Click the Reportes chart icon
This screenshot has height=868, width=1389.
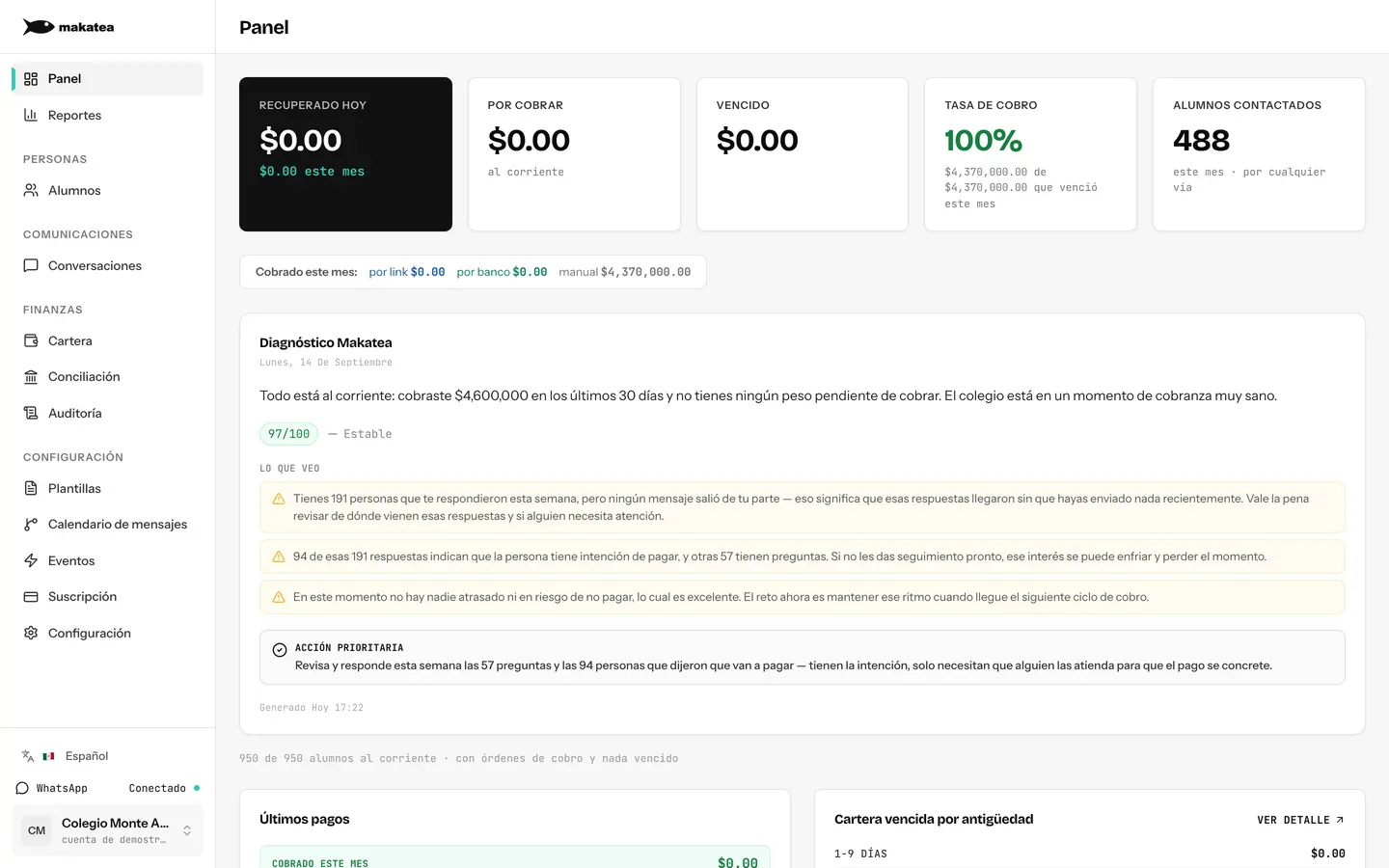pos(31,115)
